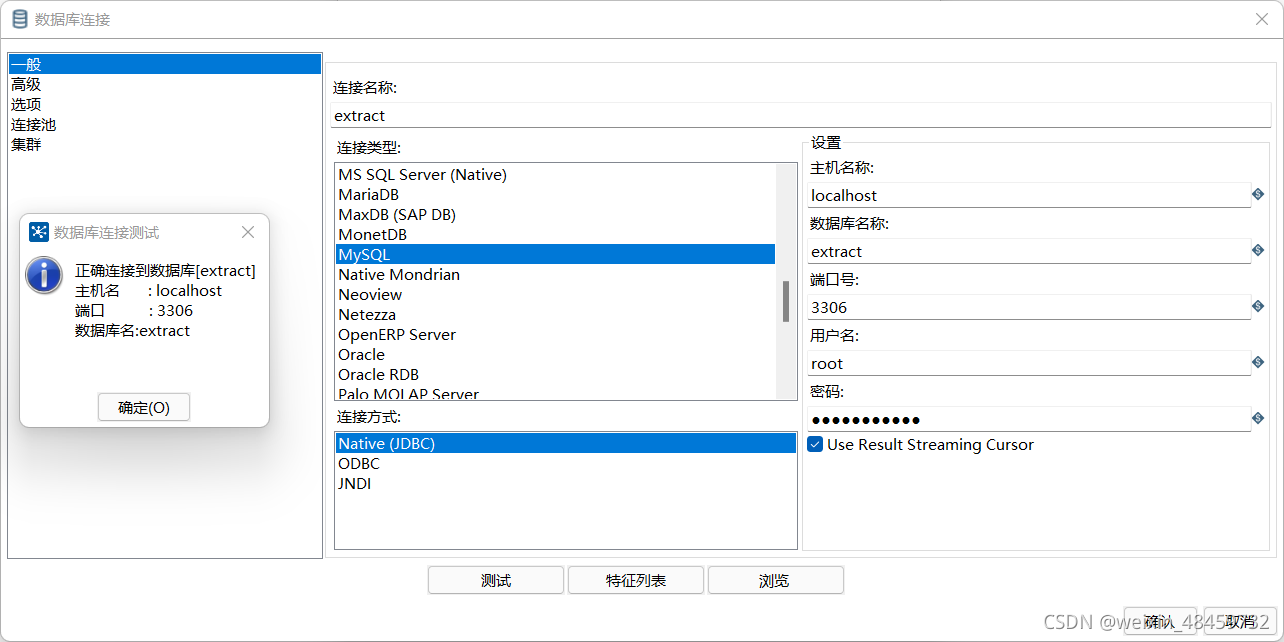Screen dimensions: 1284x642
Task: Select 一般 in the left category list
Action: pos(165,64)
